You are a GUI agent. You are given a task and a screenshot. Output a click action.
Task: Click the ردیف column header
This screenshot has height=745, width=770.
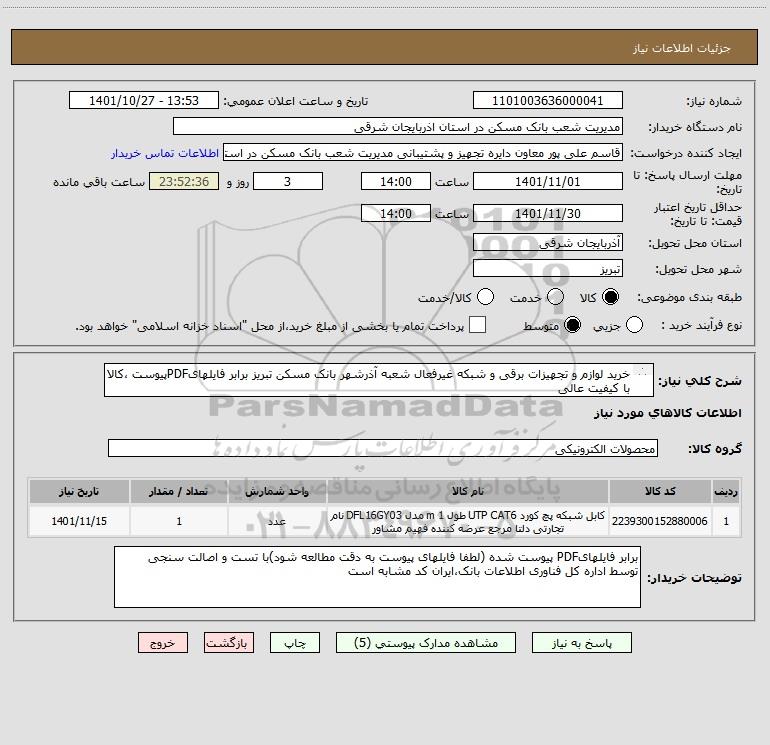(x=726, y=492)
